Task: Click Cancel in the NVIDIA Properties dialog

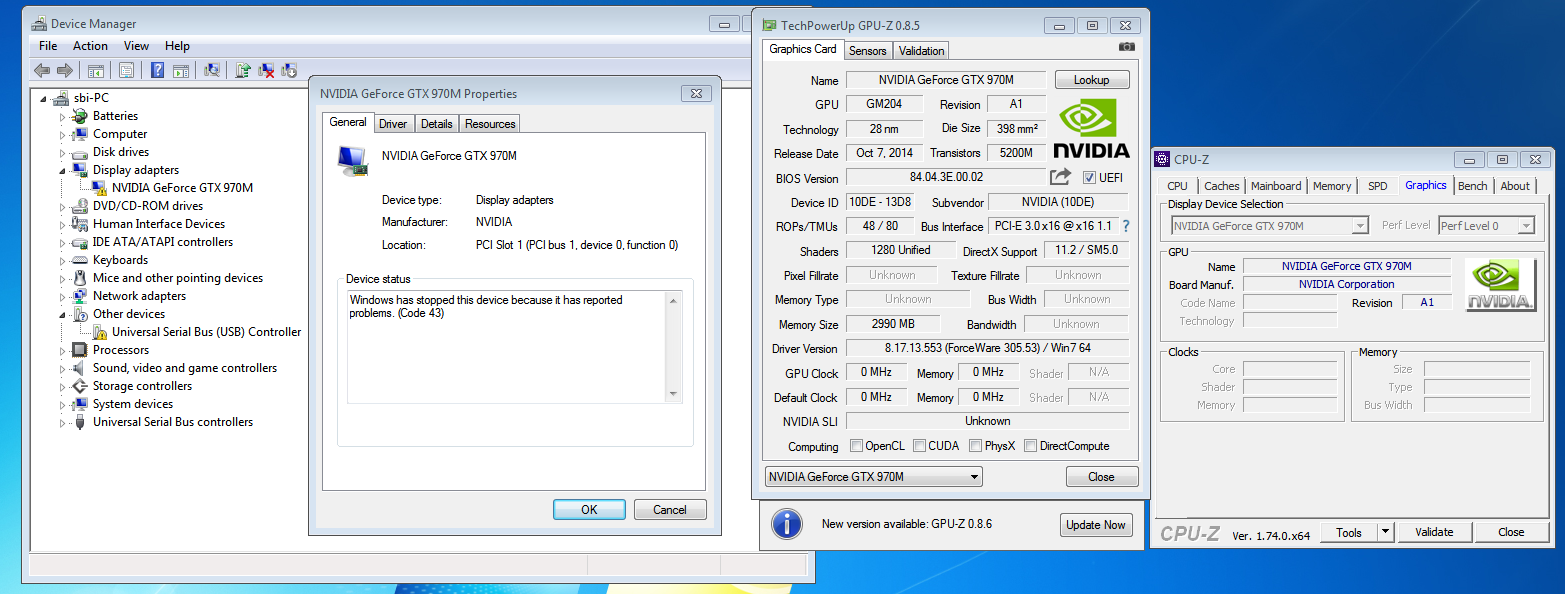Action: click(x=670, y=509)
